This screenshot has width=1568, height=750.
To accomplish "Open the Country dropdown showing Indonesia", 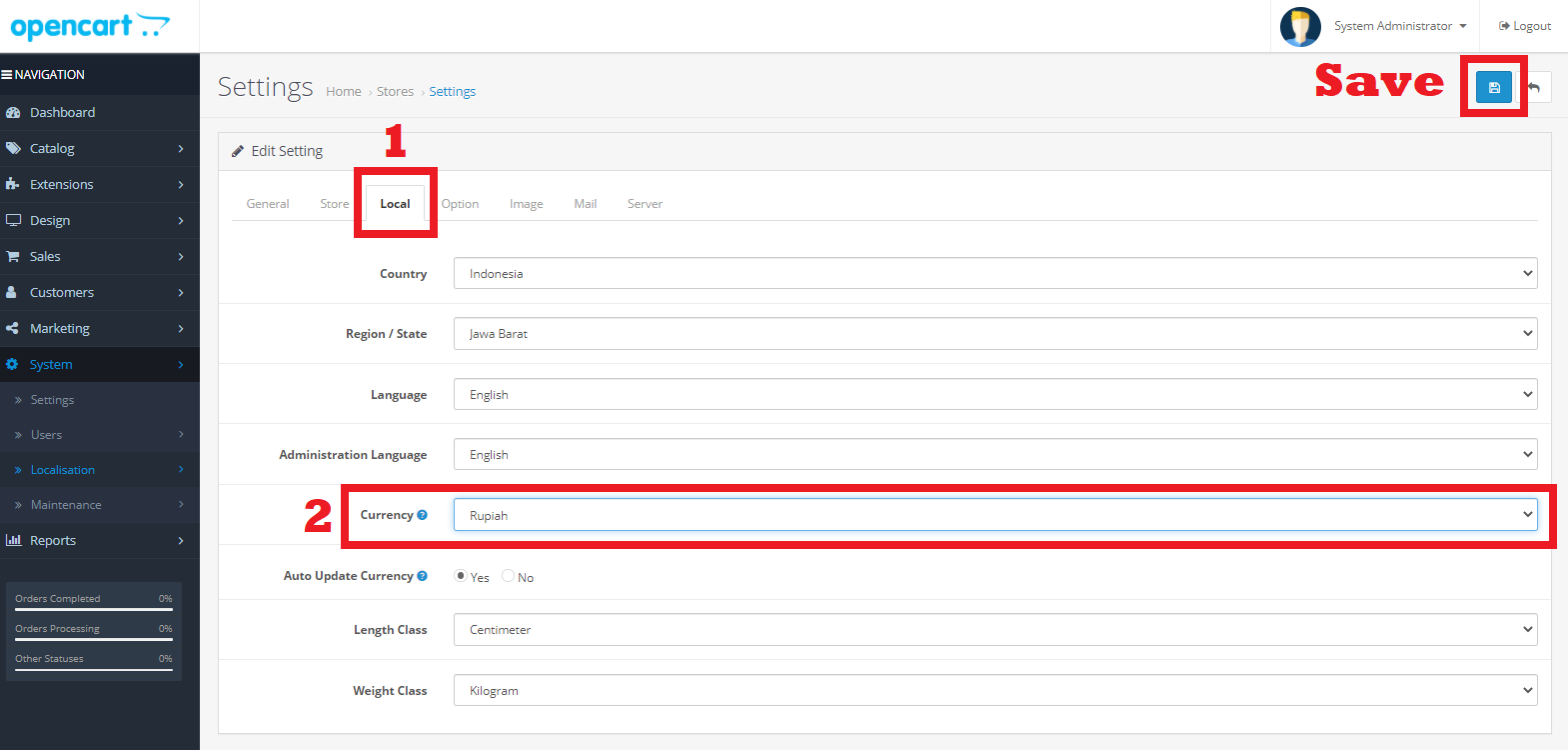I will (995, 273).
